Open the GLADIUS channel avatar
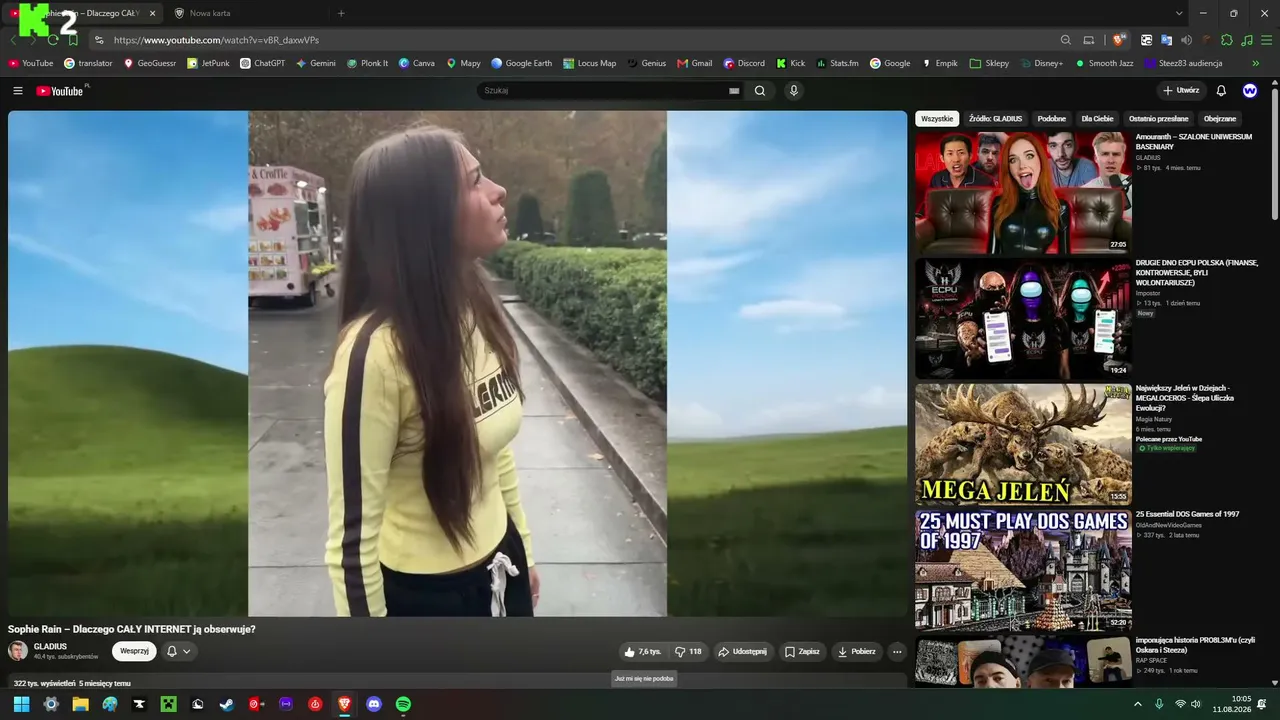This screenshot has height=720, width=1280. (18, 651)
